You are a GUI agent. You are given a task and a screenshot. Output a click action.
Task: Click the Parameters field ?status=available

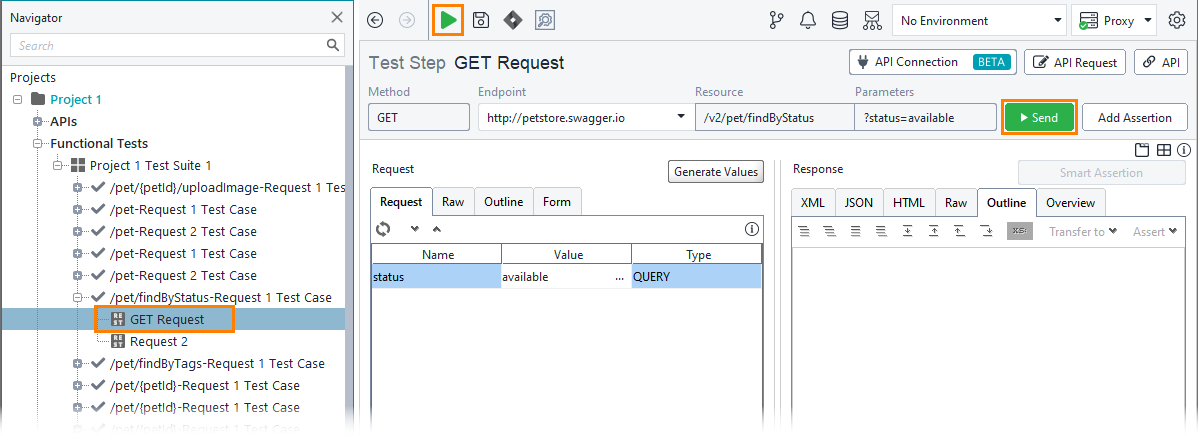click(925, 118)
